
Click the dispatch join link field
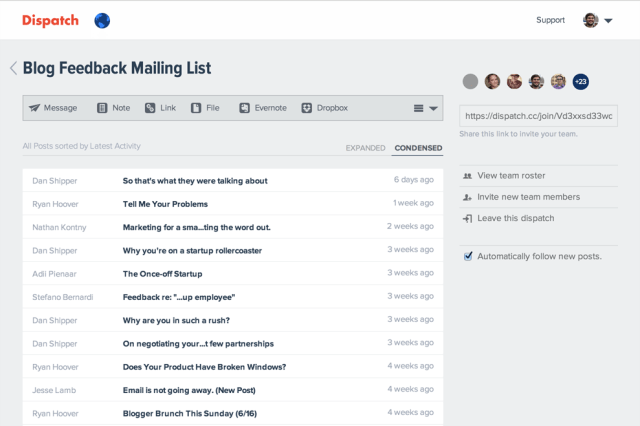point(538,116)
